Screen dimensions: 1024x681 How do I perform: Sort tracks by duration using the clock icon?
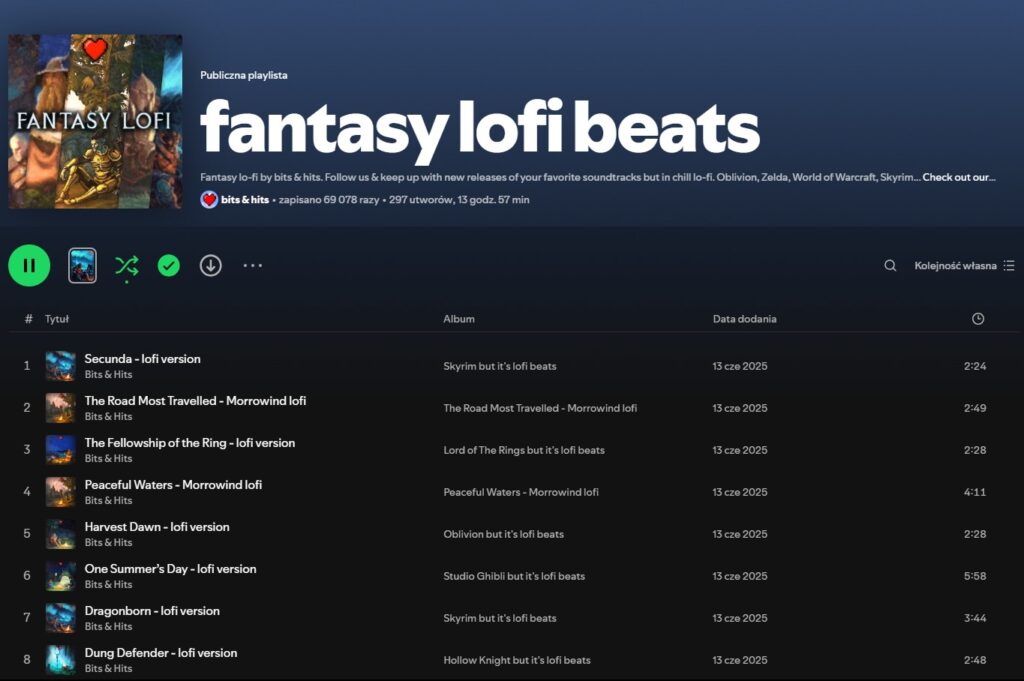(x=977, y=318)
